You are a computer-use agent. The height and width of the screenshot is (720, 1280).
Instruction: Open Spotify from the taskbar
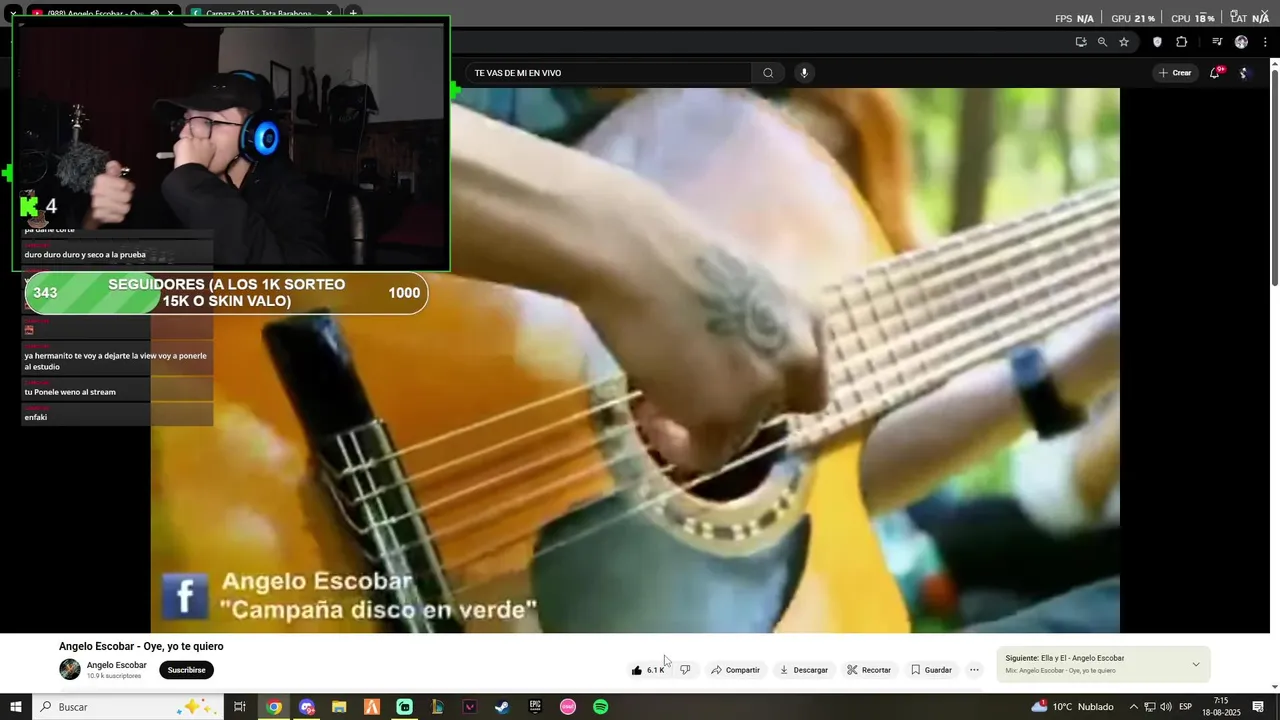coord(601,707)
